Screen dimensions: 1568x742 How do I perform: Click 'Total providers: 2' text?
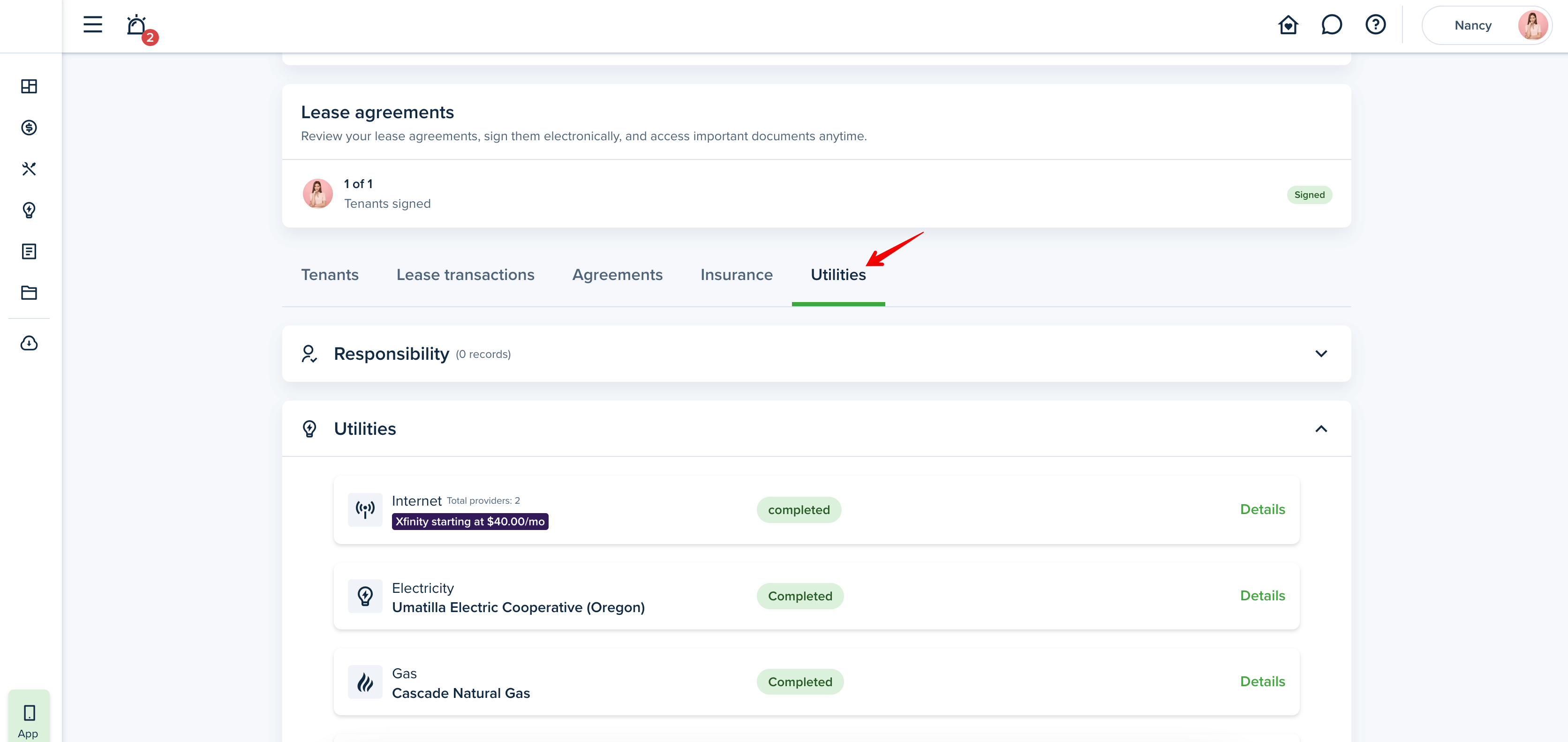click(483, 501)
